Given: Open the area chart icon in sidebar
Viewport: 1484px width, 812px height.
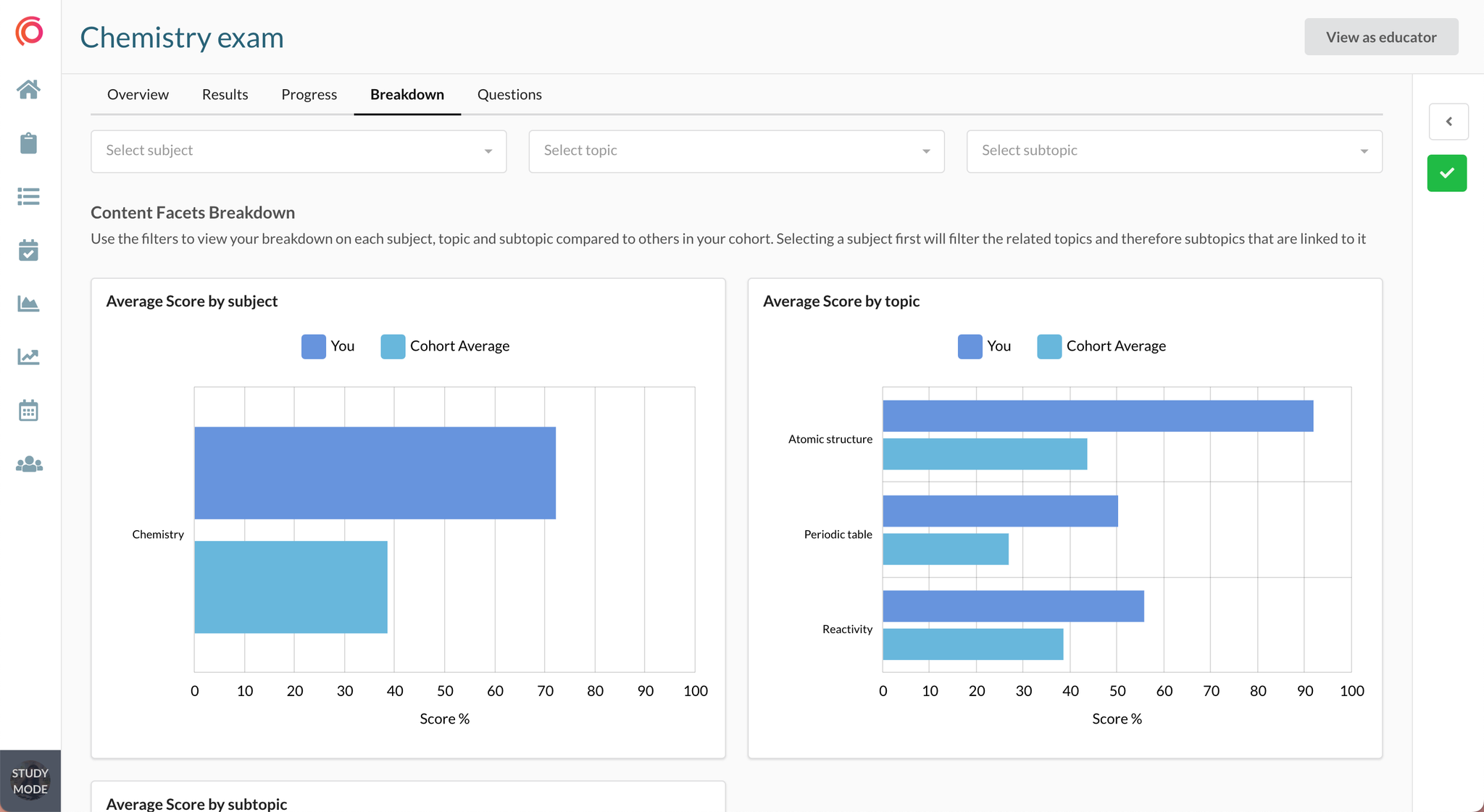Looking at the screenshot, I should coord(28,304).
